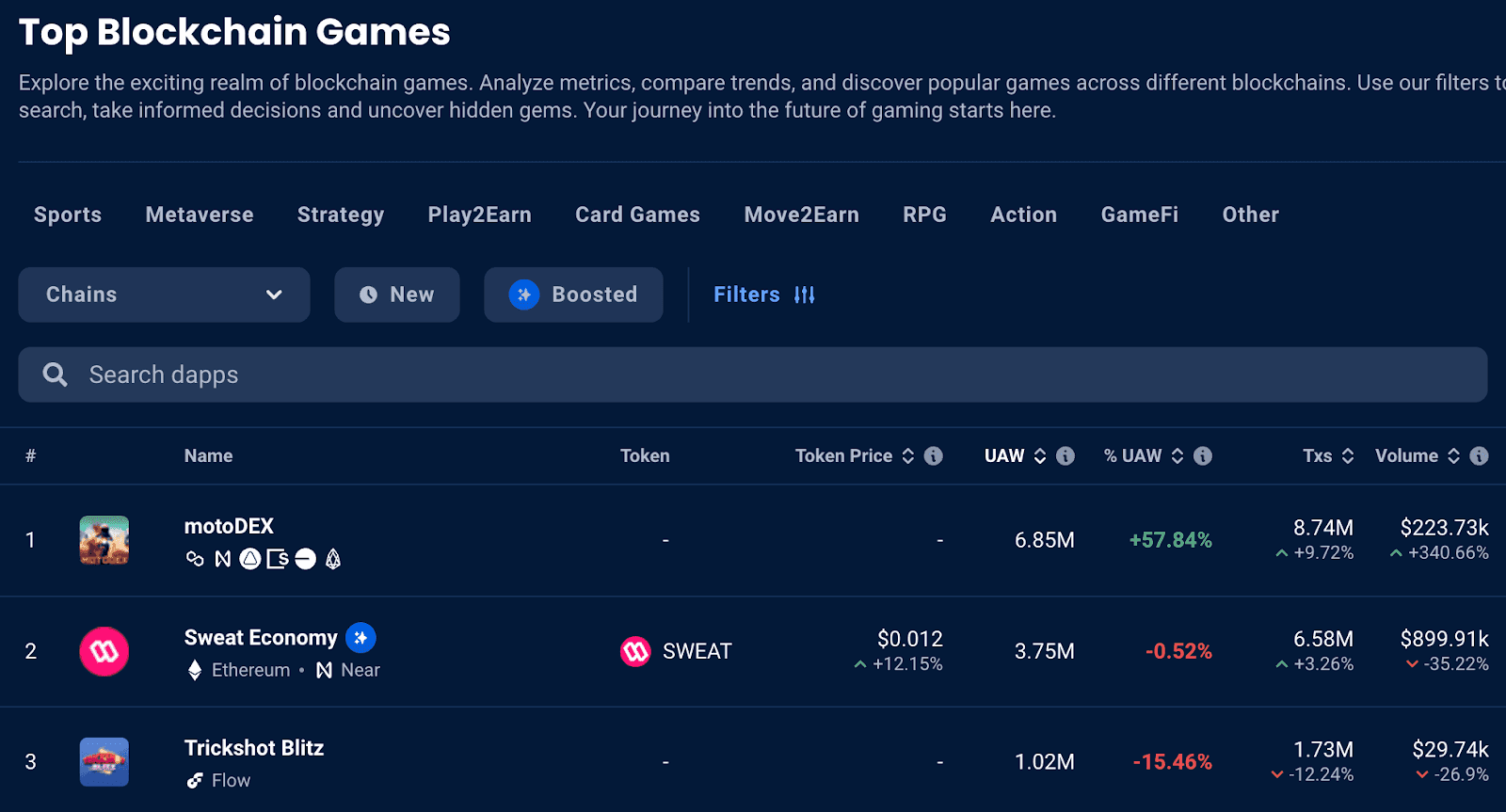Click the -15.46% UAW change
Viewport: 1506px width, 812px height.
pos(1173,762)
